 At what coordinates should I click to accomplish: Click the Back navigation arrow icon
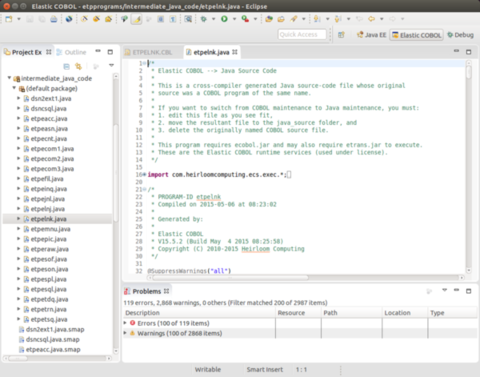(371, 19)
